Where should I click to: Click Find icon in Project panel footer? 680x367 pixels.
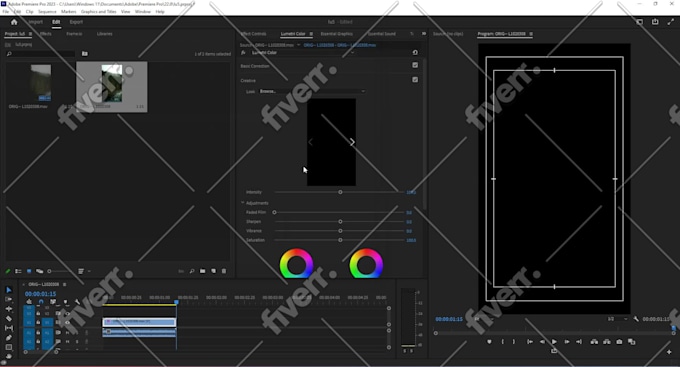click(192, 271)
